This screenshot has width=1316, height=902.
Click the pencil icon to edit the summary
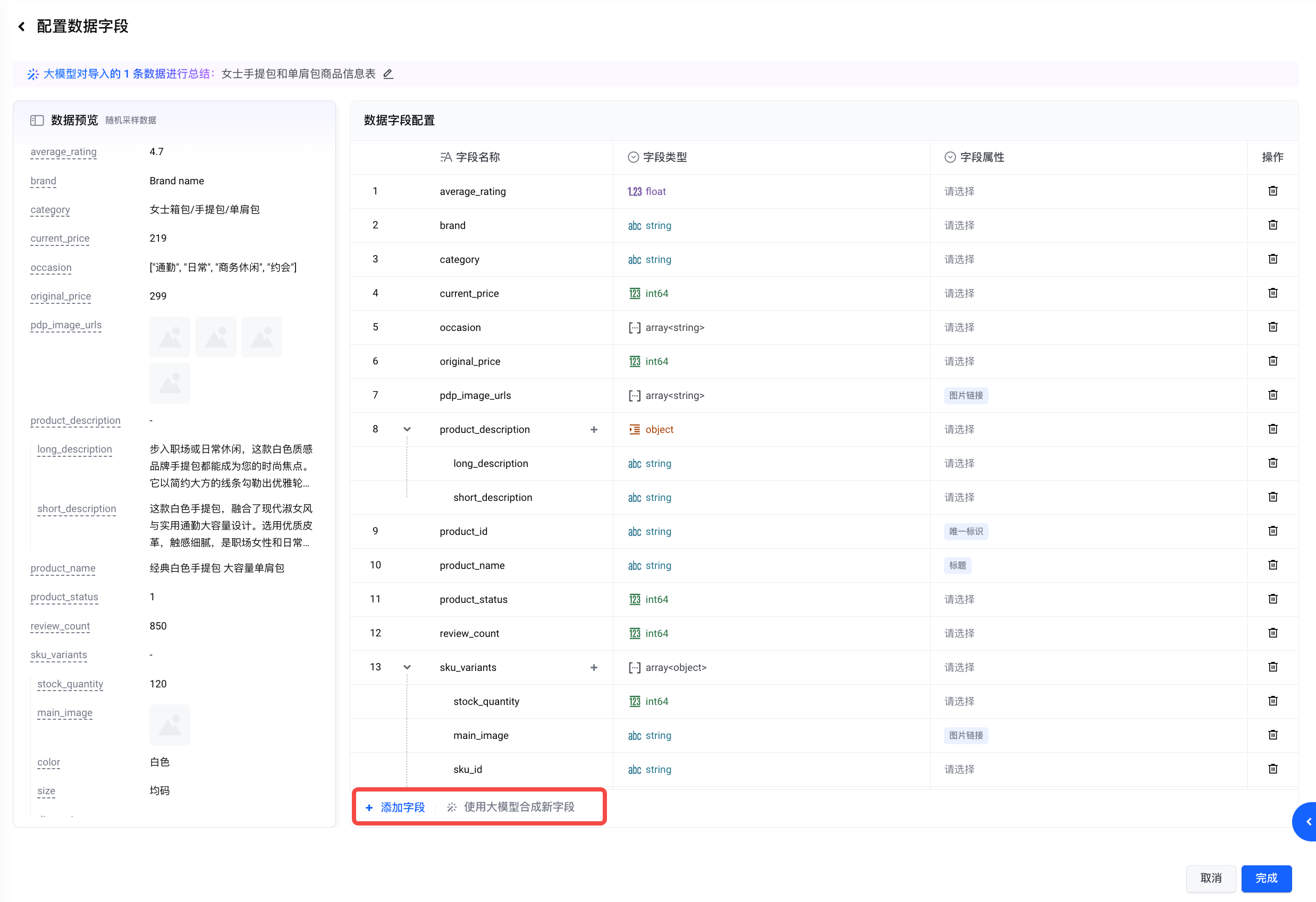point(388,74)
